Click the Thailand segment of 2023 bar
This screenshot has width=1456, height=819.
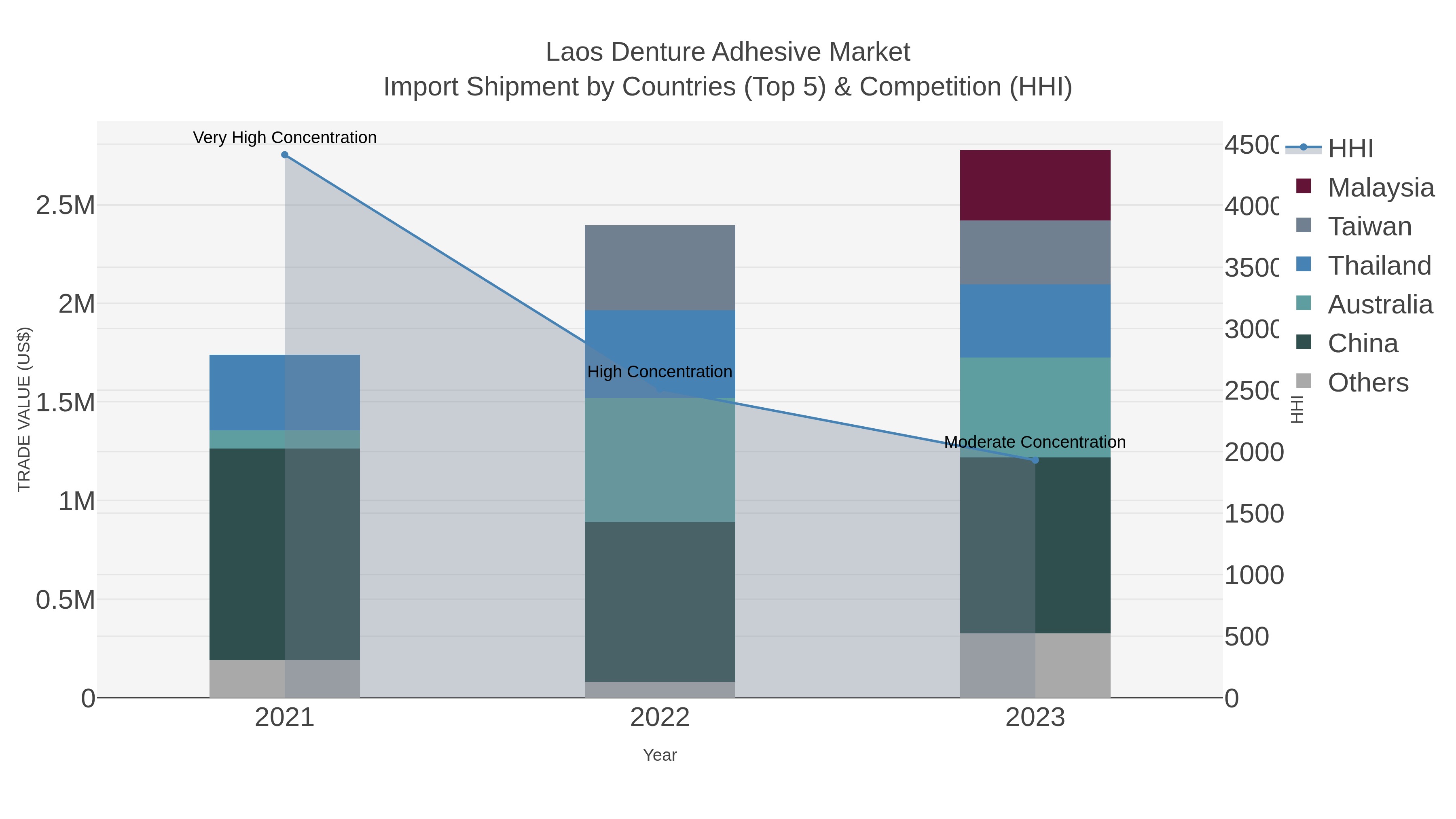[1035, 321]
